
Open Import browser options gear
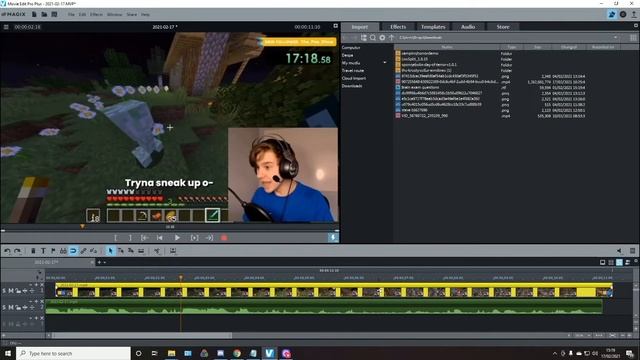click(382, 38)
